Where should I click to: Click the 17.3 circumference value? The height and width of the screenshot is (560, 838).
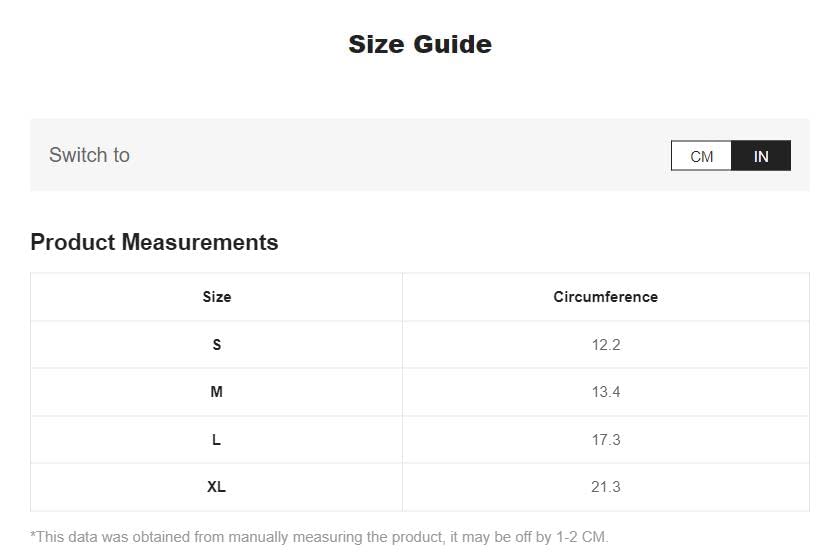click(606, 440)
